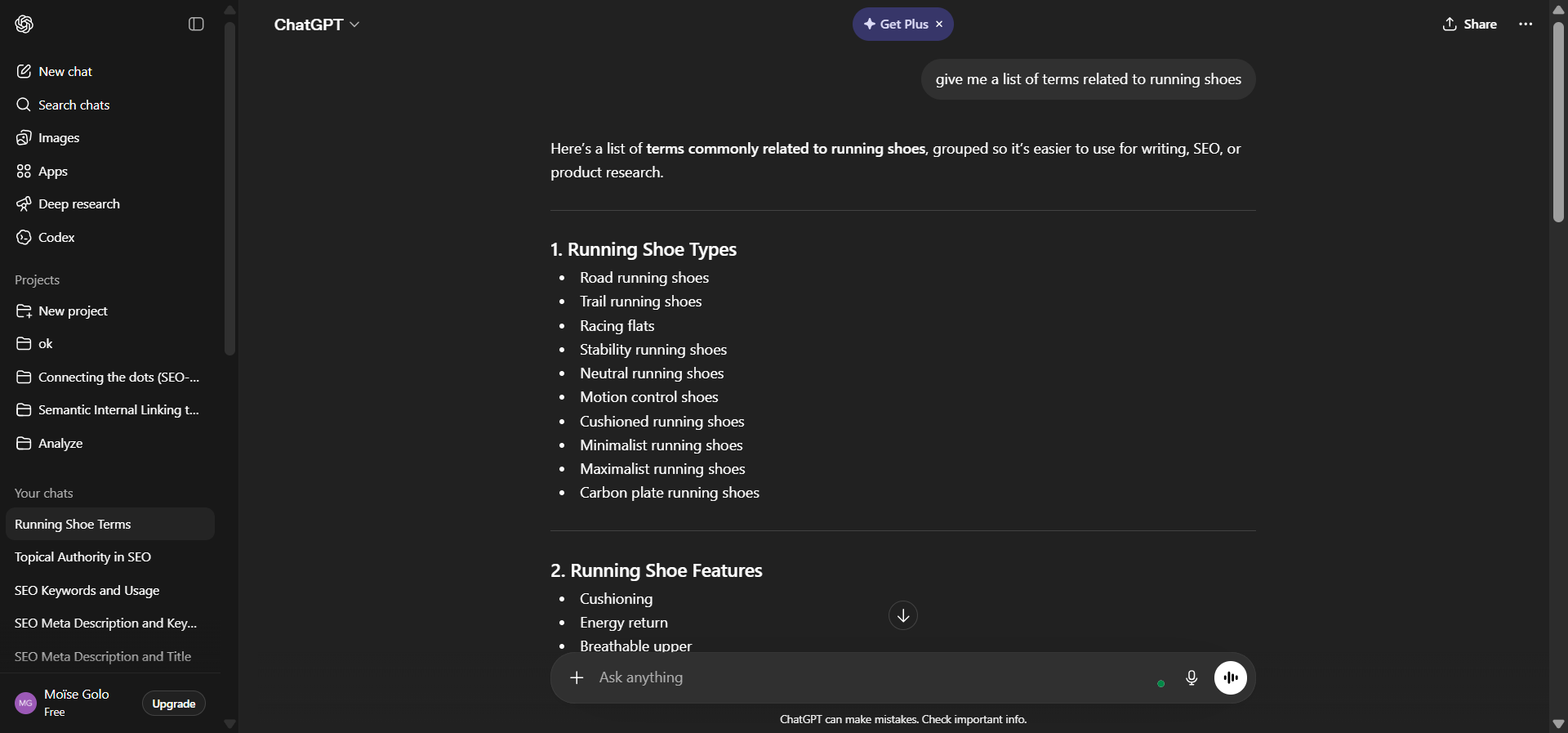Dismiss the Get Plus banner with X
The height and width of the screenshot is (733, 1568).
pyautogui.click(x=939, y=25)
